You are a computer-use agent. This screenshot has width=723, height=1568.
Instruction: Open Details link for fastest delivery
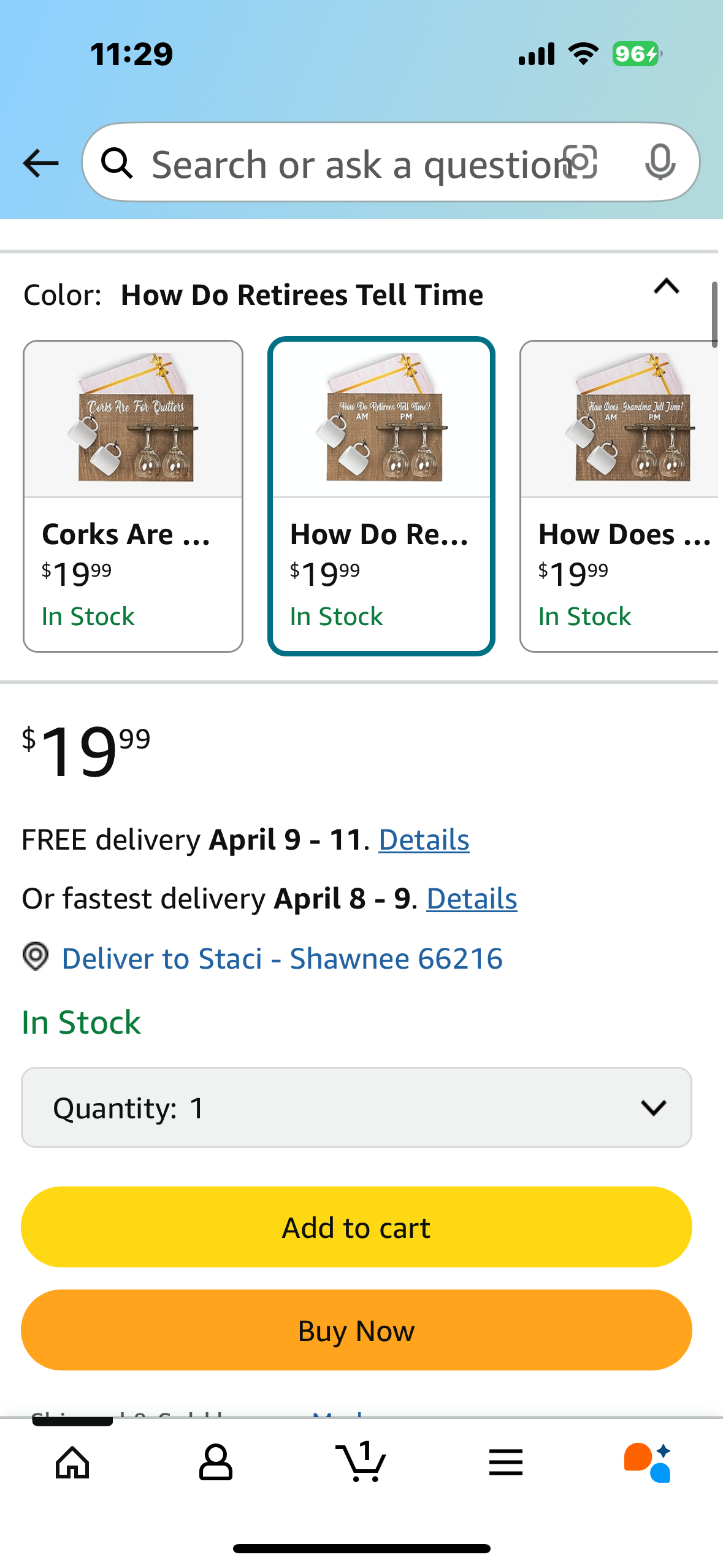point(472,899)
